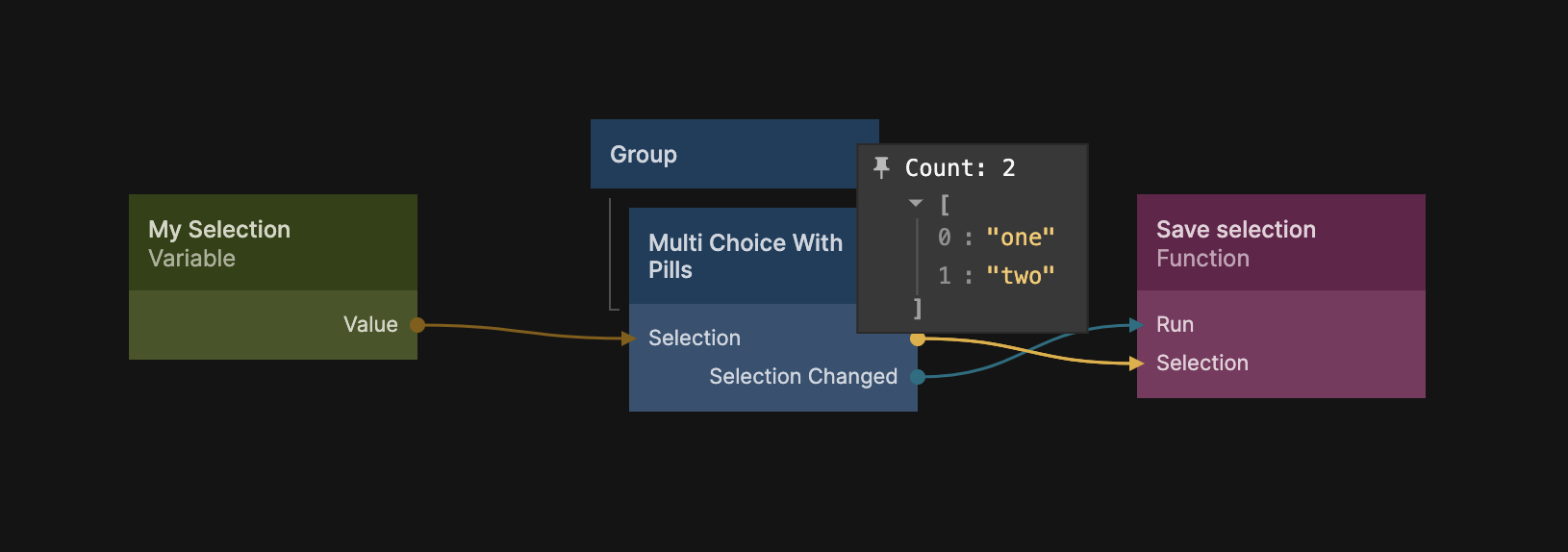This screenshot has height=552, width=1568.
Task: Click the "two" array value in inspector
Action: 1021,276
